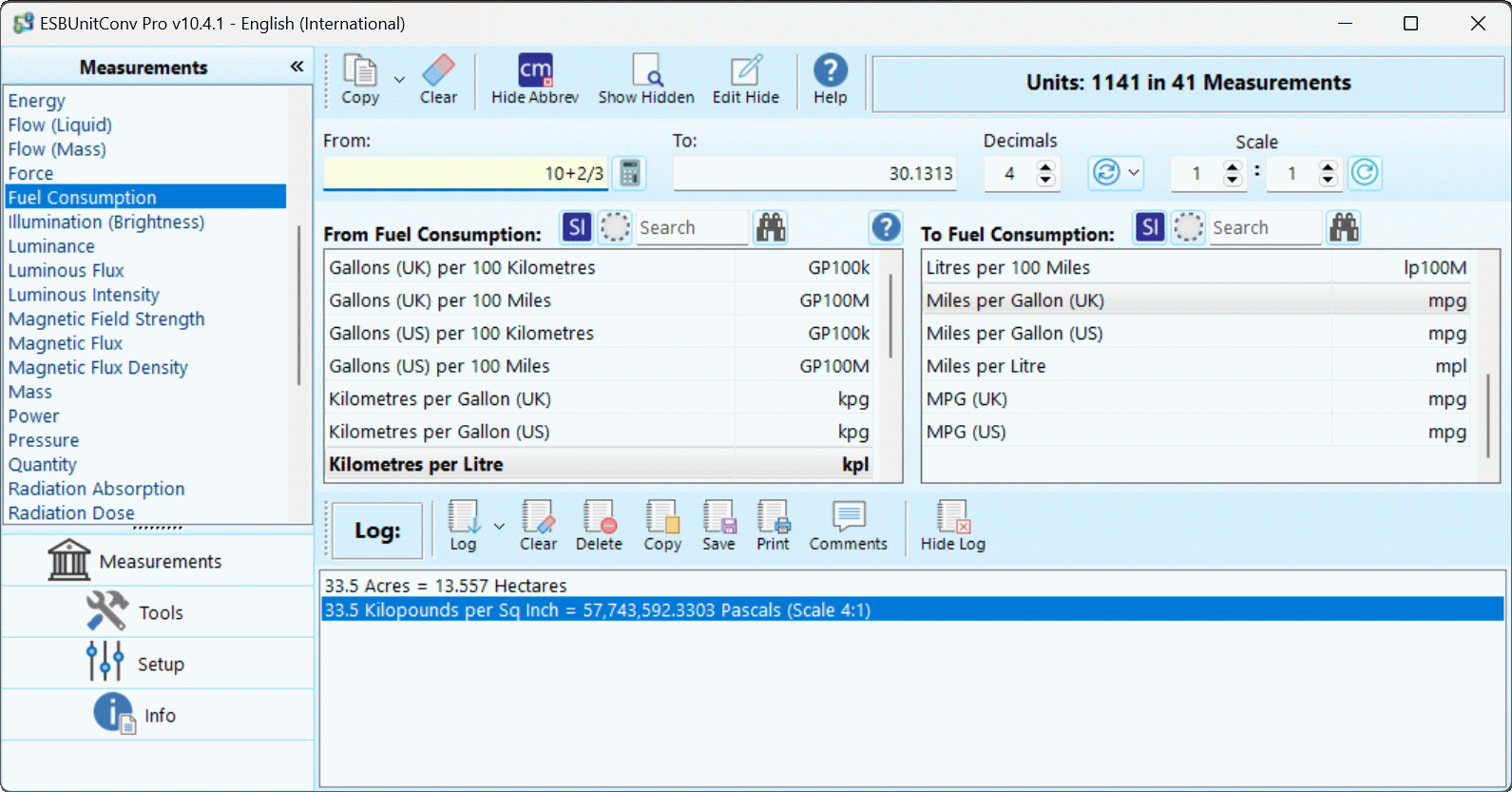The height and width of the screenshot is (792, 1512).
Task: Adjust the second Scale spinner
Action: click(1329, 173)
